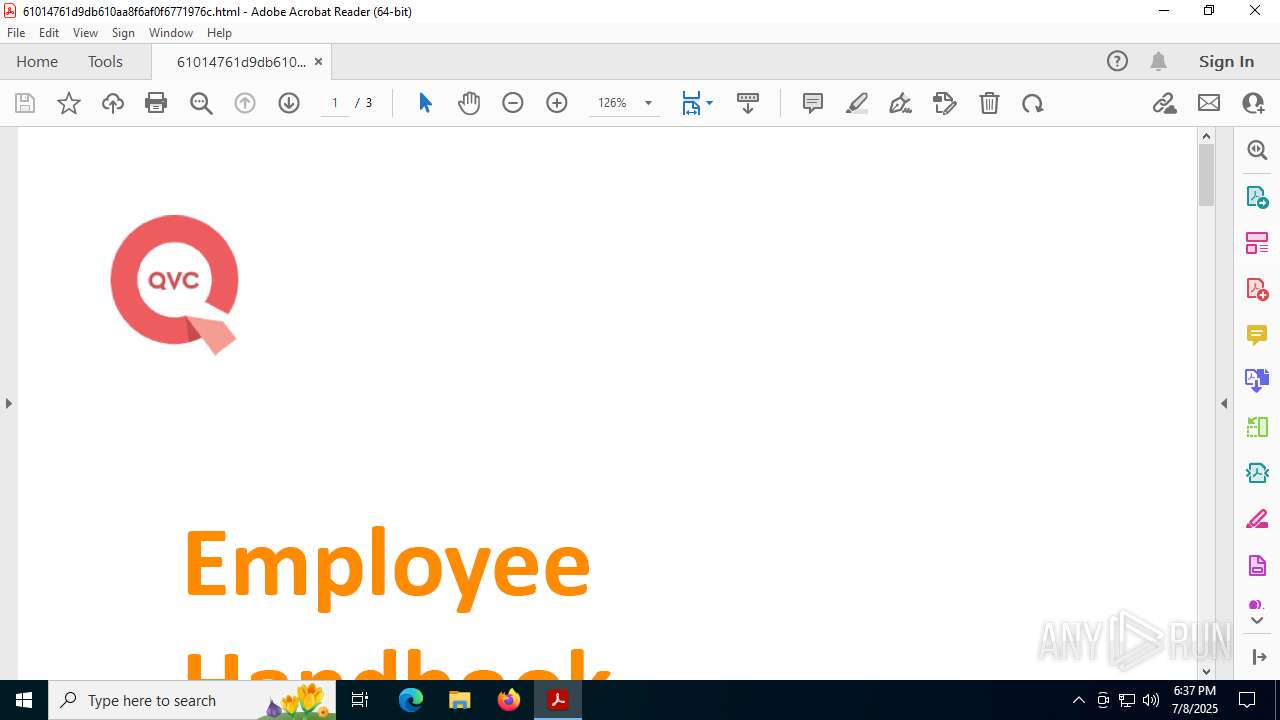Show hidden system tray icons
1280x720 pixels.
pos(1078,700)
